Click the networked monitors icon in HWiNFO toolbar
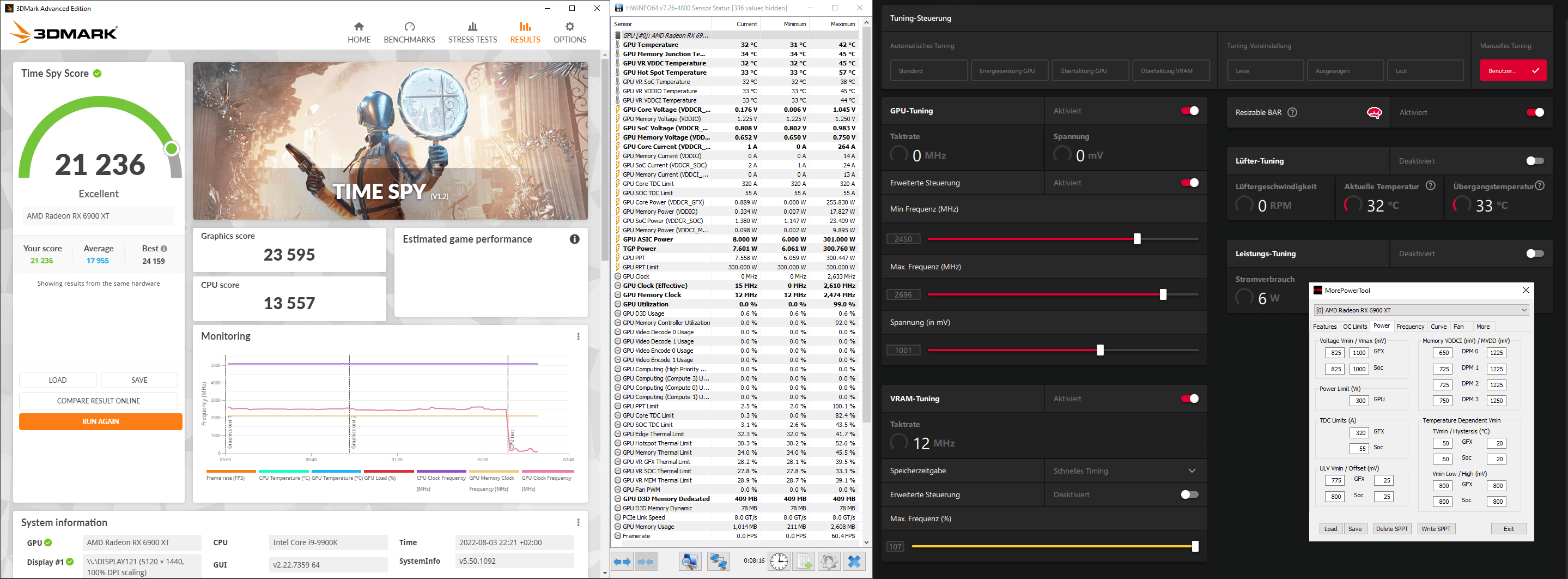The height and width of the screenshot is (579, 1568). pyautogui.click(x=718, y=562)
